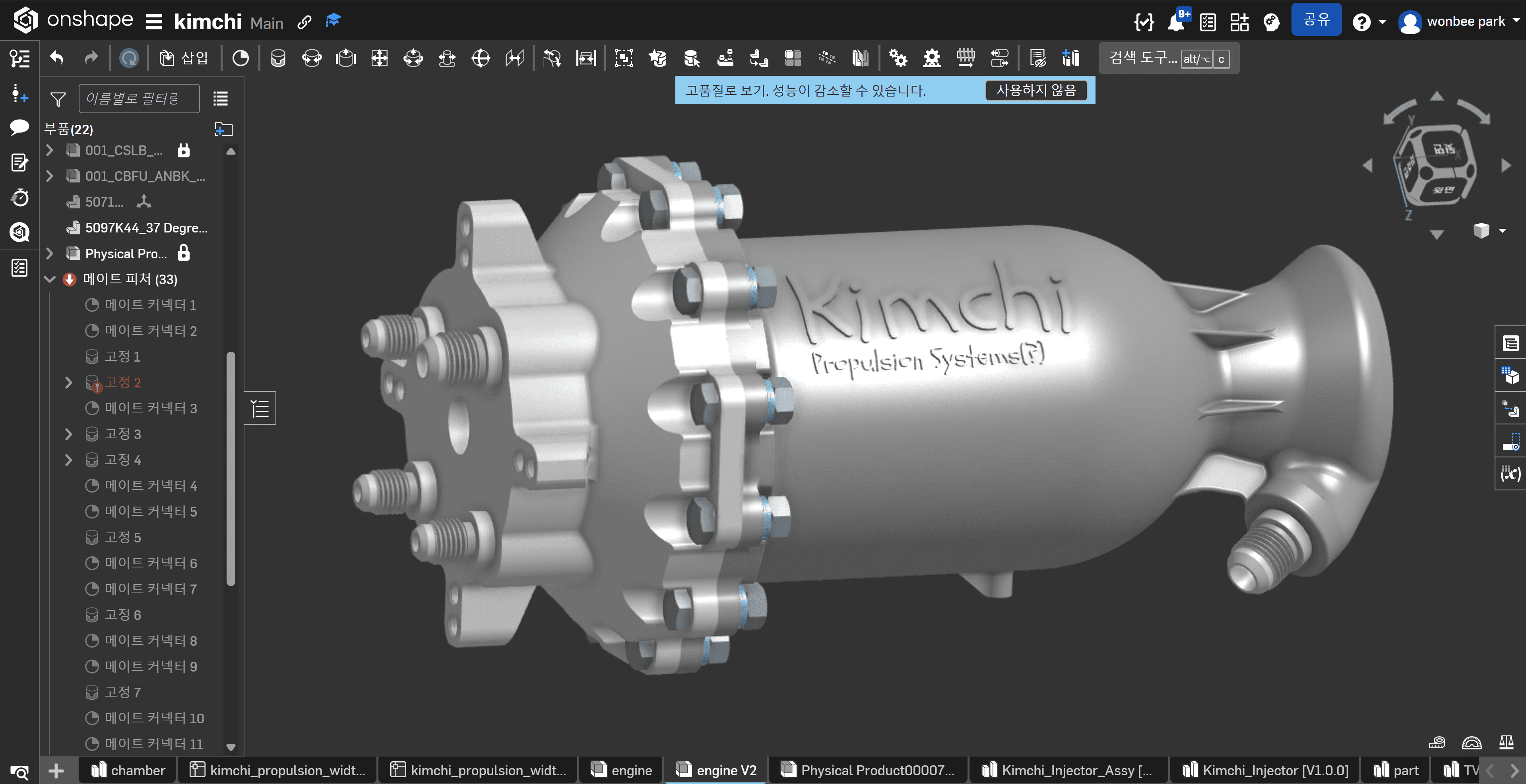Select the group tool icon
The height and width of the screenshot is (784, 1526).
click(x=624, y=58)
